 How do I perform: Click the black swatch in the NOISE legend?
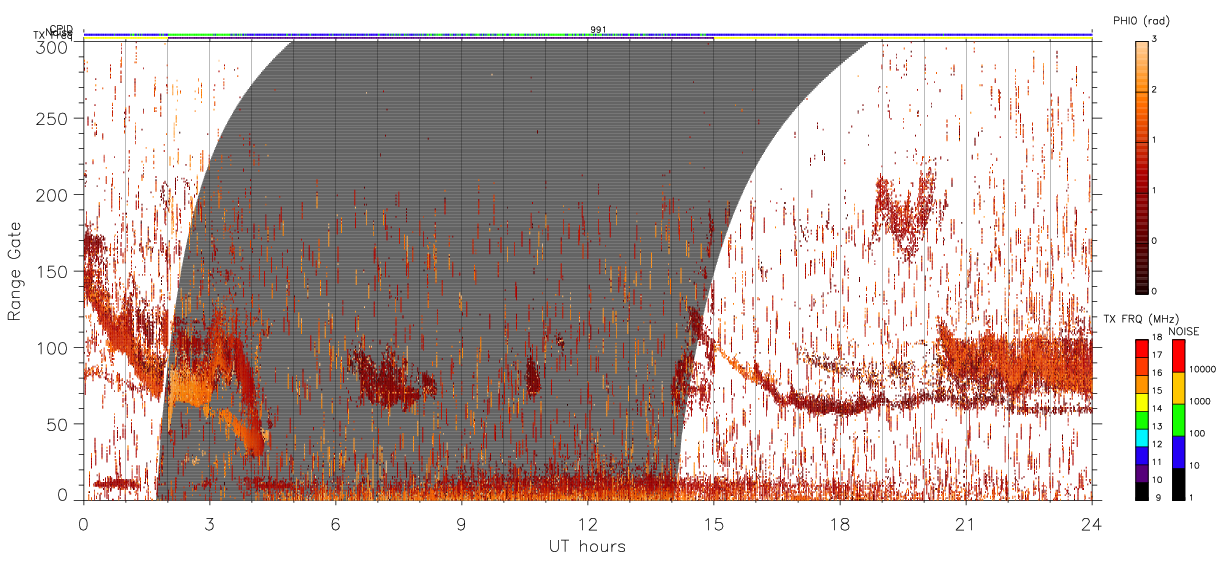coord(1179,482)
